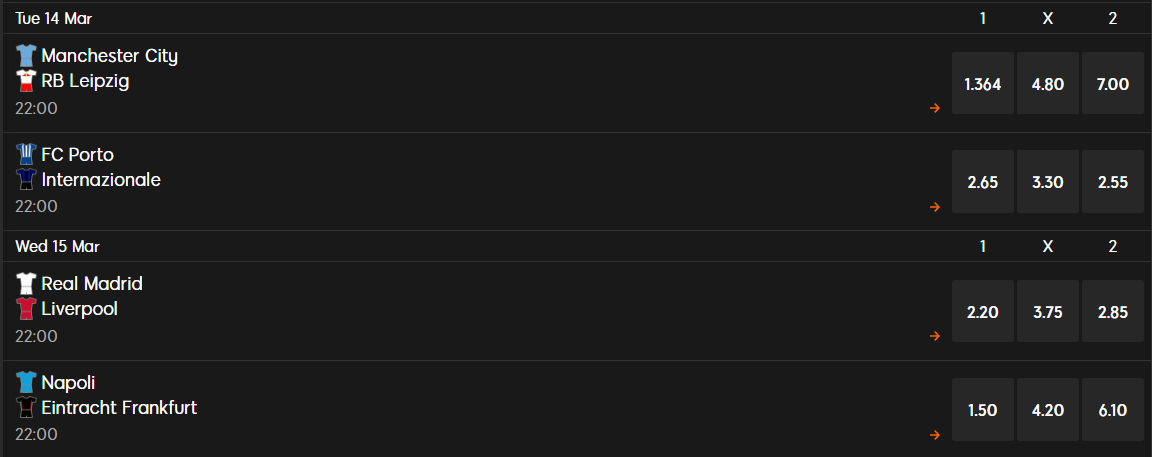
Task: Click Real Madrid white jersey icon
Action: [x=26, y=284]
